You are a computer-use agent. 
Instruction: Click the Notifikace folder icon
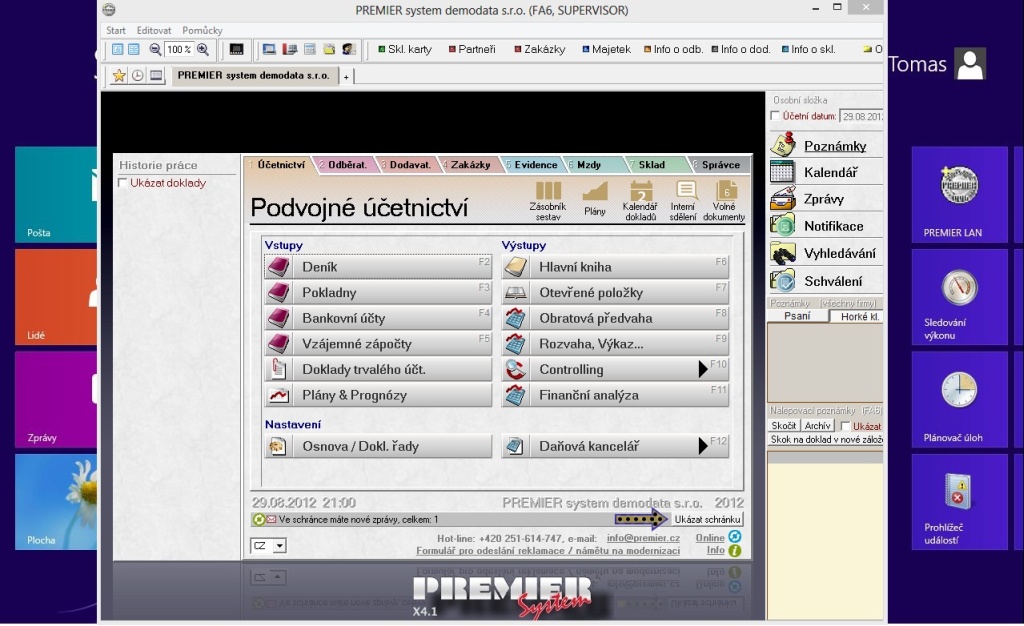point(782,226)
